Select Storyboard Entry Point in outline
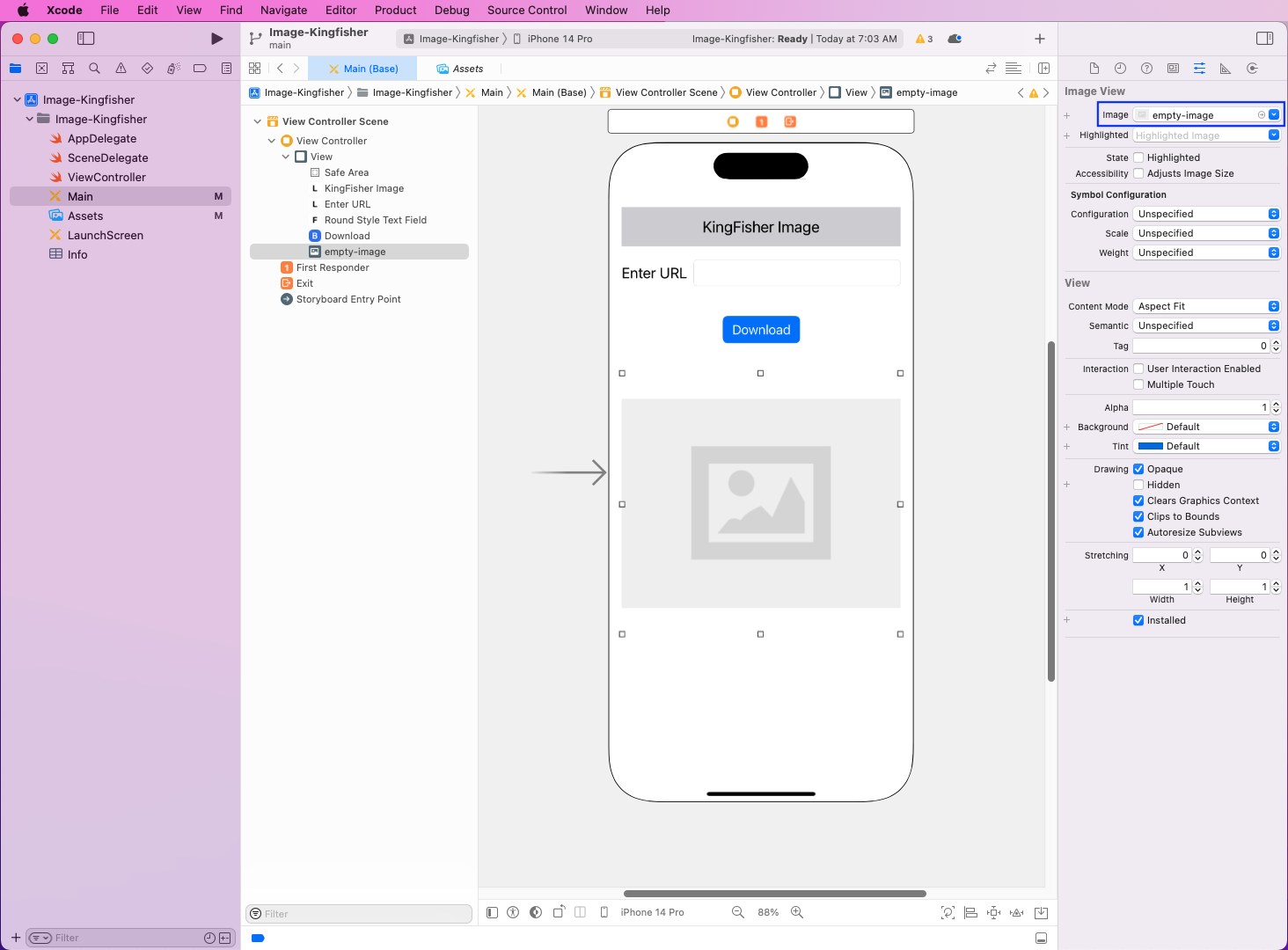1288x950 pixels. pos(348,299)
